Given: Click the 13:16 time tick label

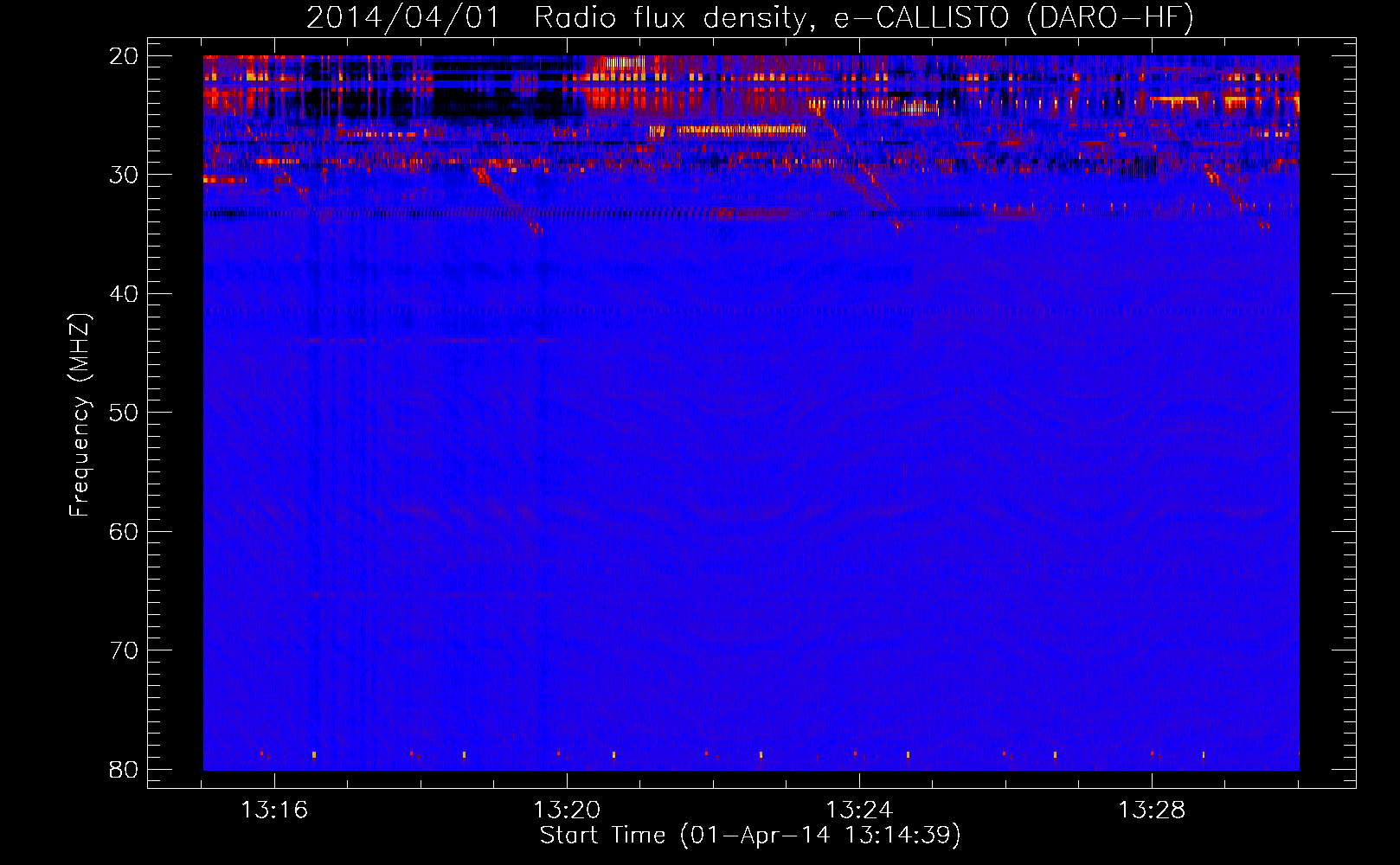Looking at the screenshot, I should pyautogui.click(x=274, y=811).
